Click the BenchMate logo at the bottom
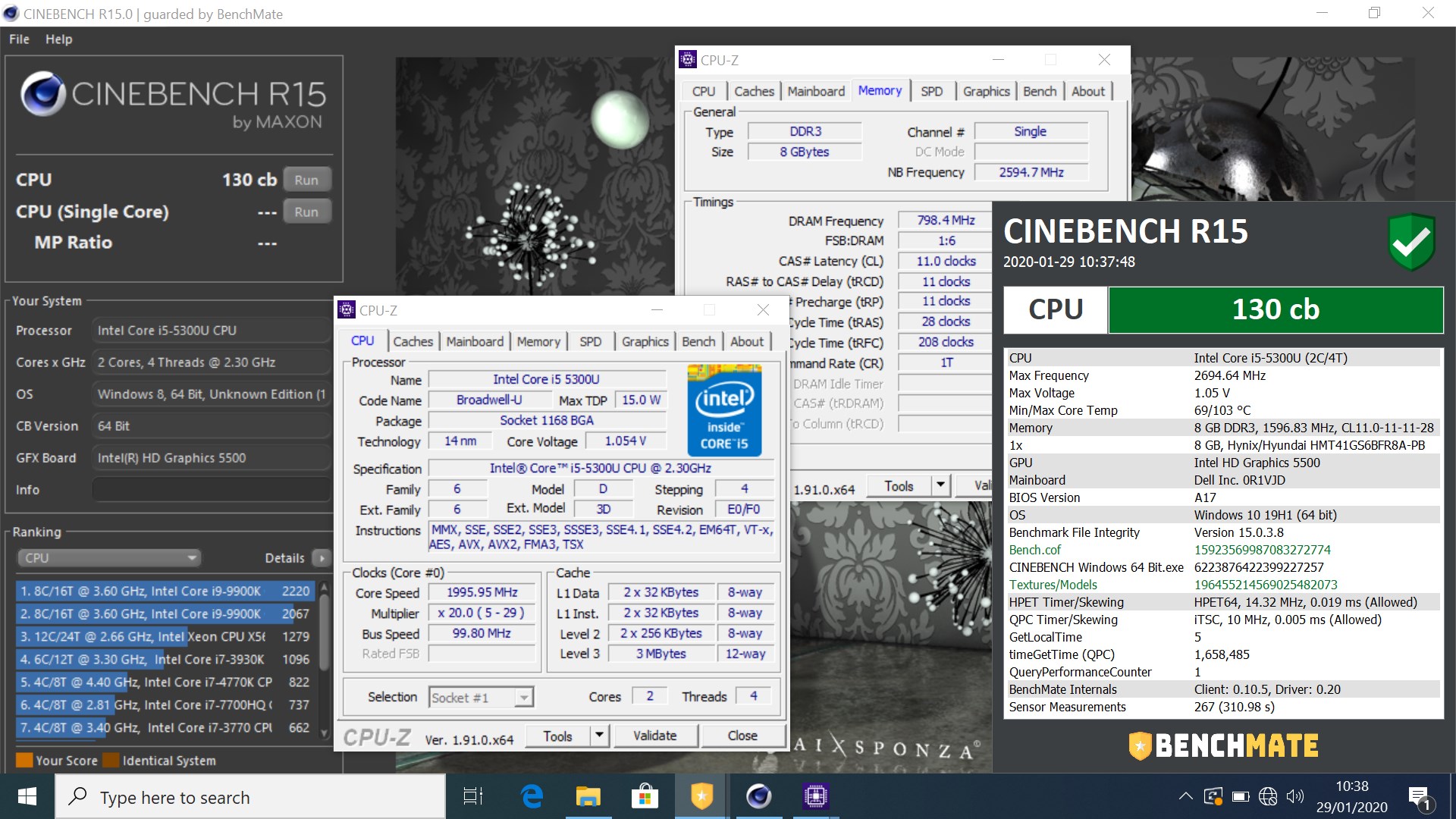Viewport: 1456px width, 819px height. (x=1223, y=745)
